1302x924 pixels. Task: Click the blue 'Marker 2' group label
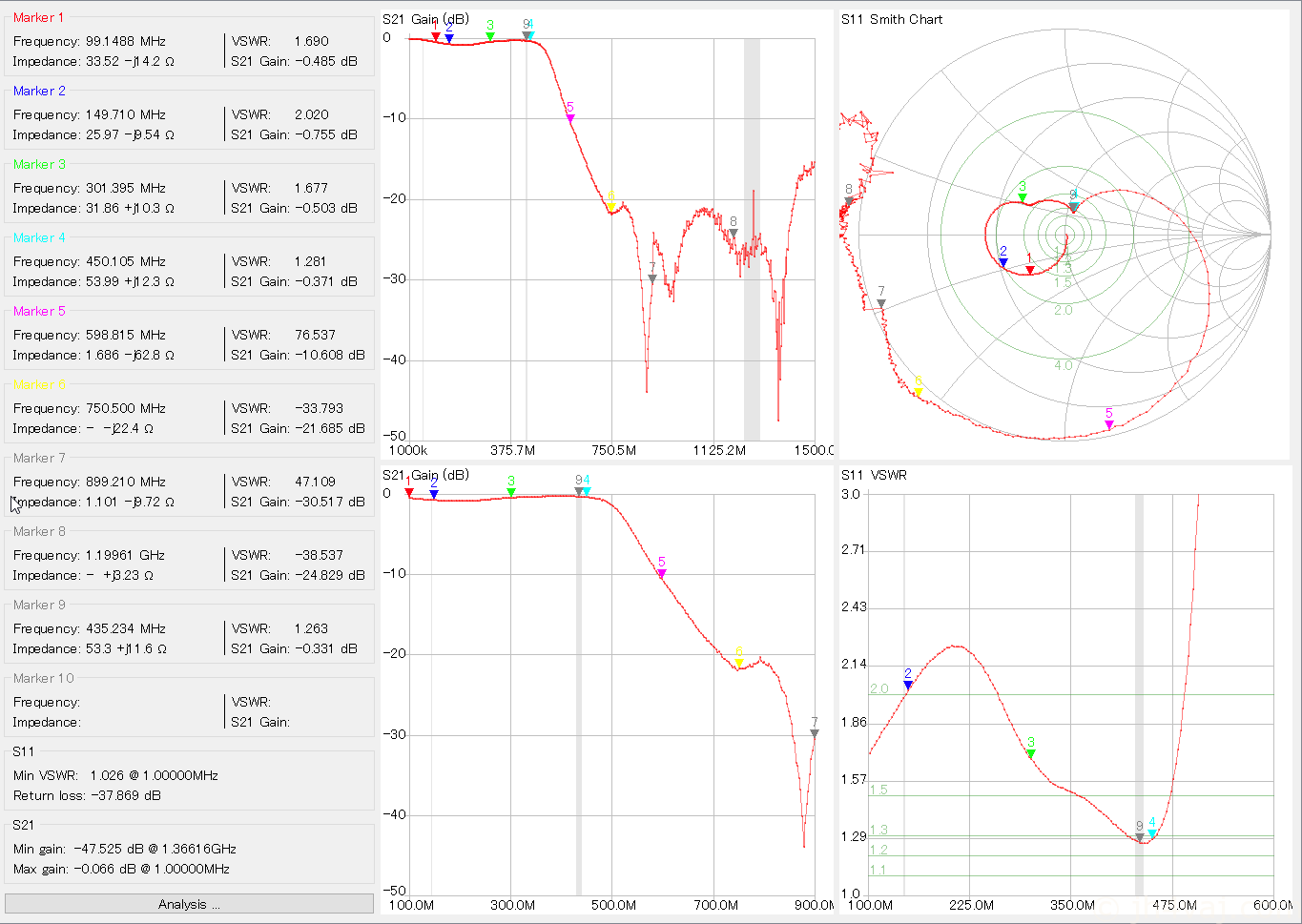click(39, 91)
